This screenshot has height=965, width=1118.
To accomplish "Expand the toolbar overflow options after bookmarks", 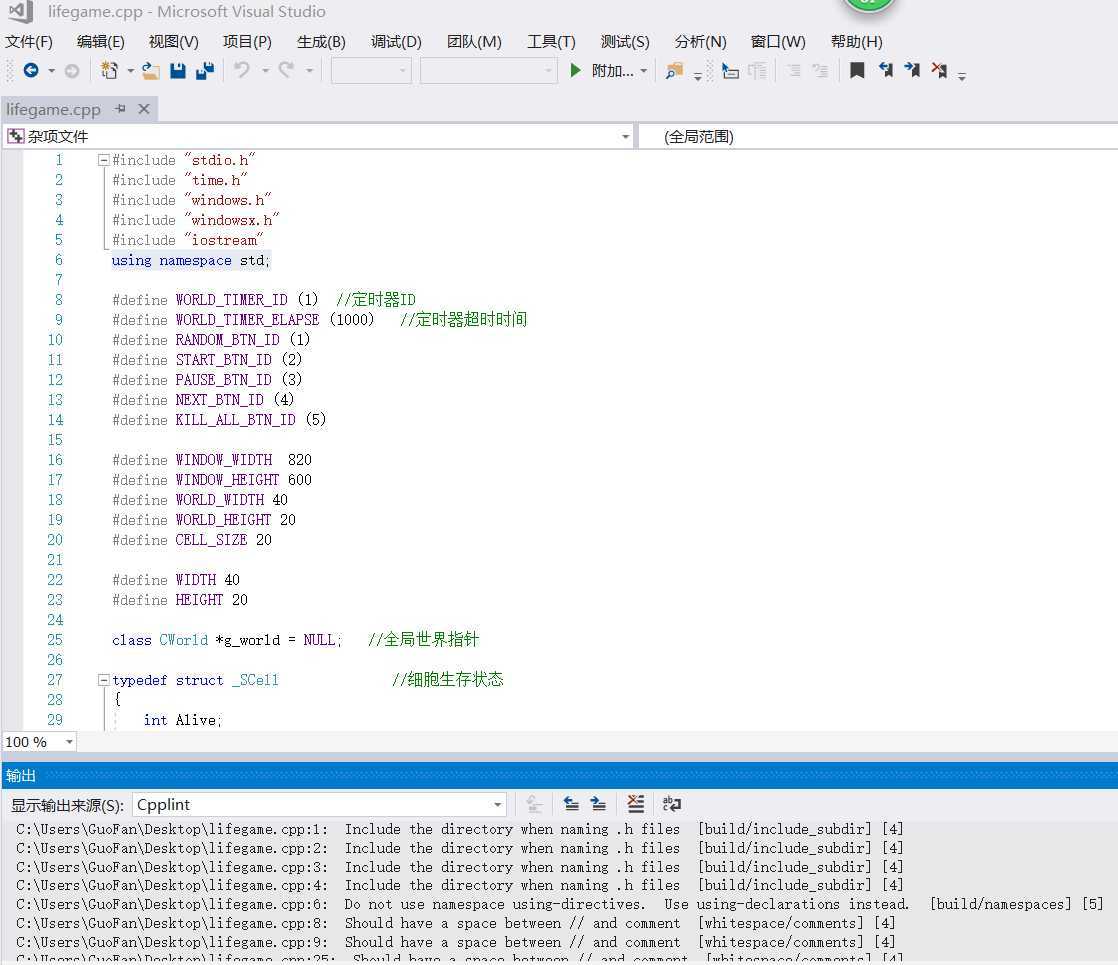I will tap(962, 75).
